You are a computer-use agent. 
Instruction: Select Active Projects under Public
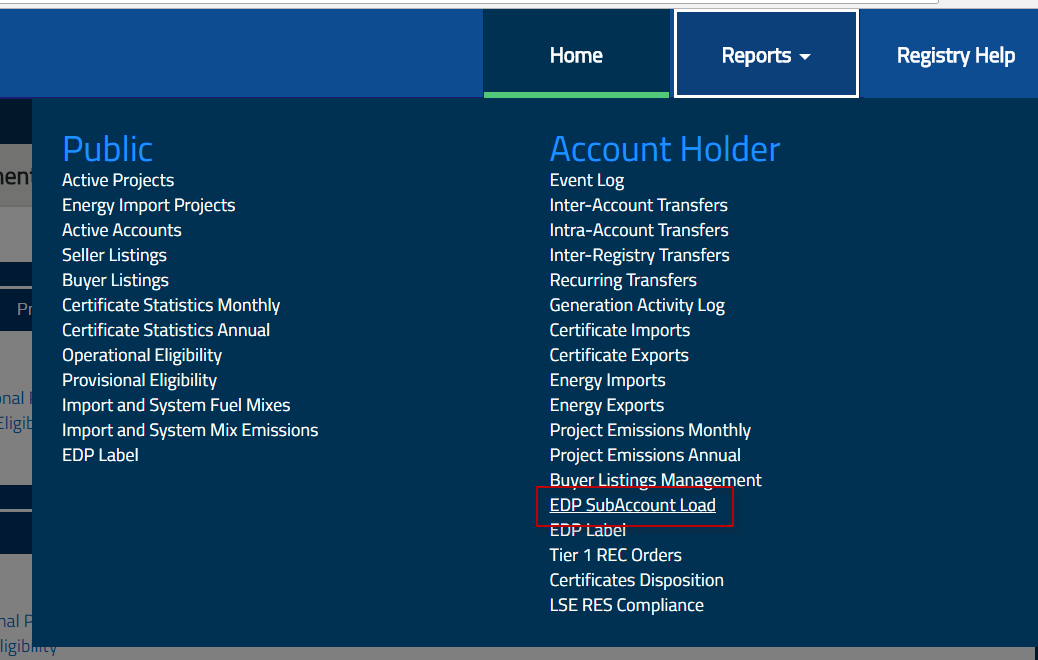coord(118,180)
